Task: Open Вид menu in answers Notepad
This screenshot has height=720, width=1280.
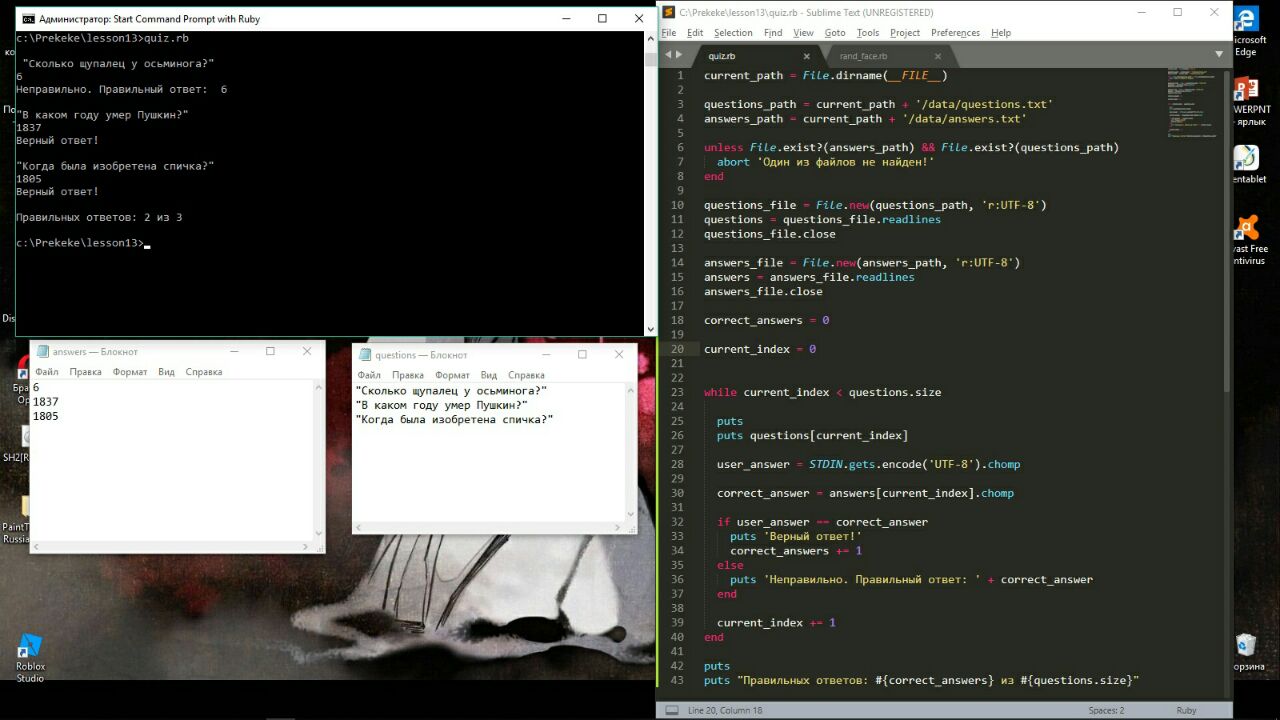Action: tap(166, 372)
